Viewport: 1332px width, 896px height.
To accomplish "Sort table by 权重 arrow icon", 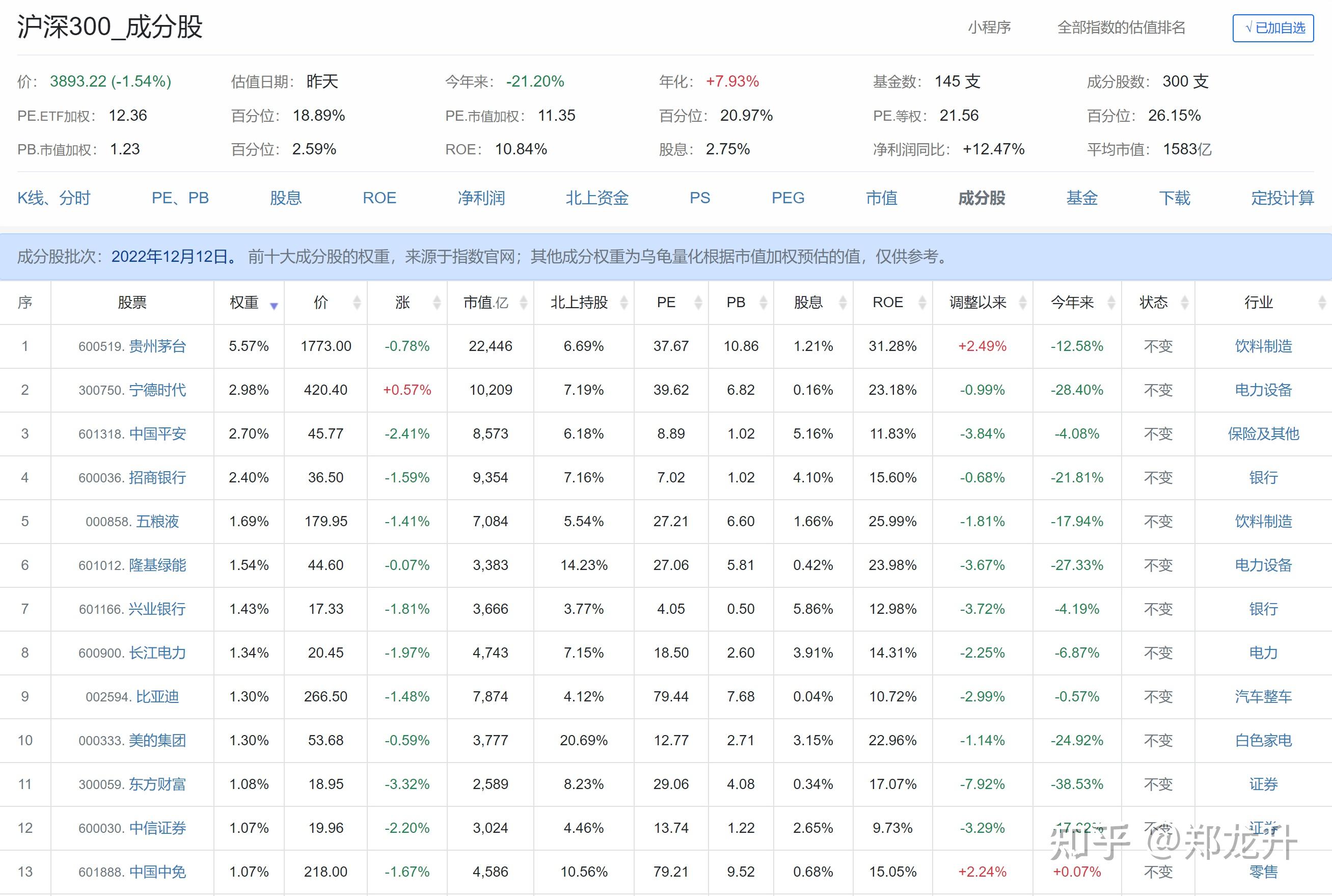I will [274, 306].
